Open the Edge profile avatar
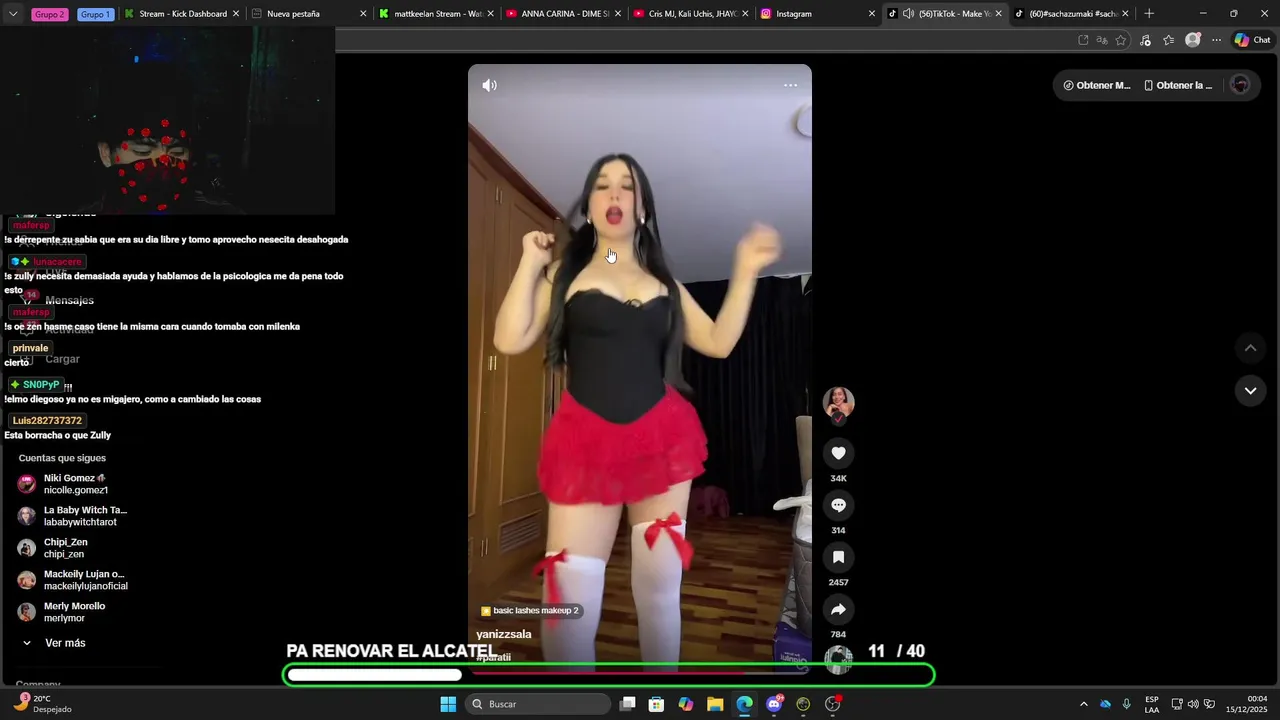The width and height of the screenshot is (1280, 720). [x=1192, y=40]
